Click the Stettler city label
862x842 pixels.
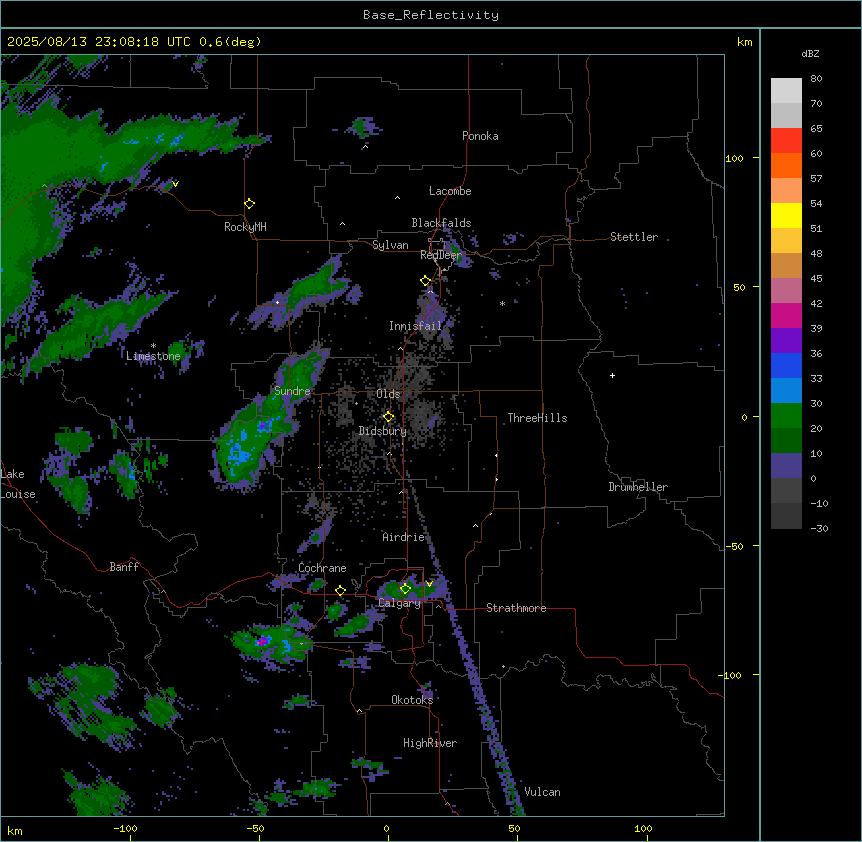(634, 237)
